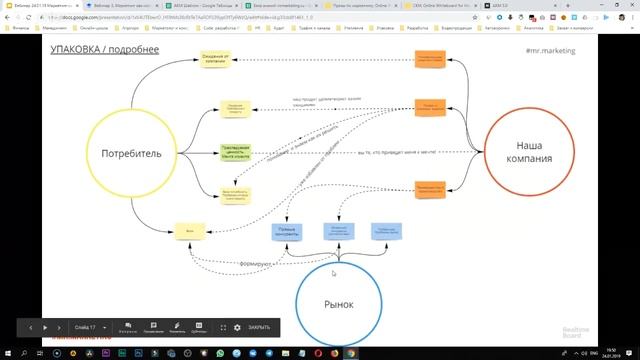
Task: Open speaker notes (Примечания) icon
Action: pyautogui.click(x=153, y=328)
